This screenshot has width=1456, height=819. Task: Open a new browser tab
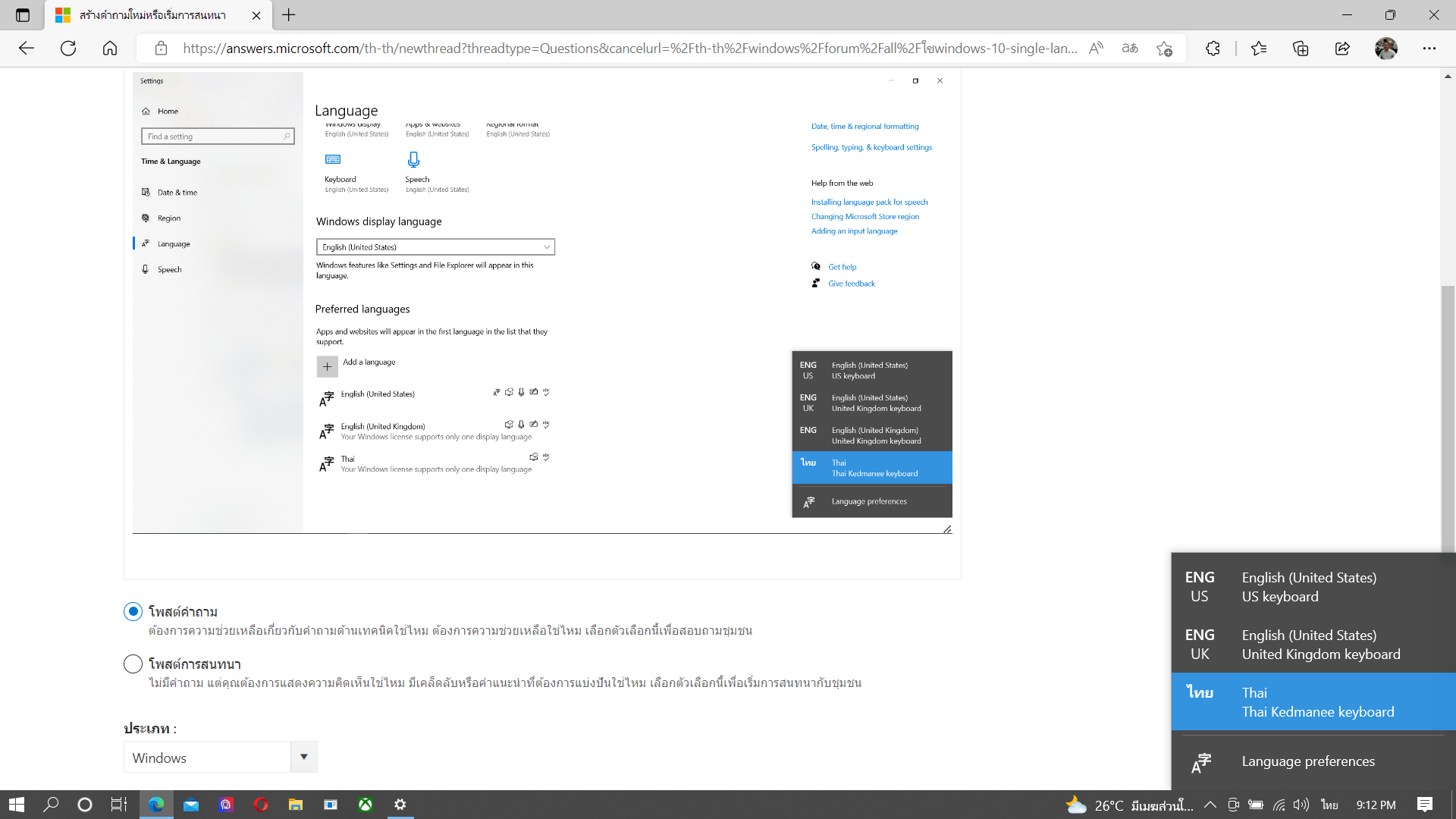coord(289,15)
